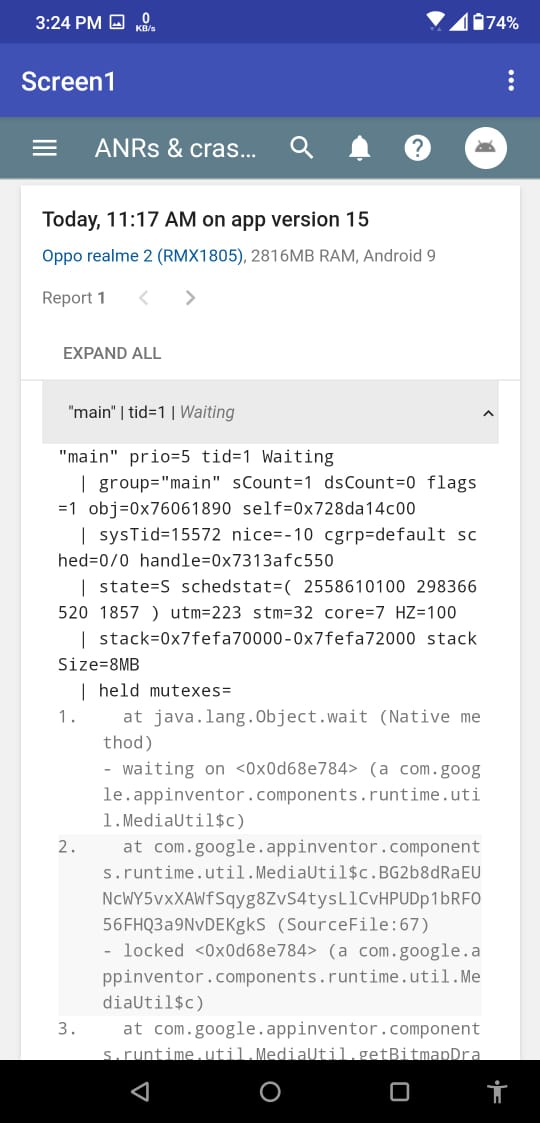The height and width of the screenshot is (1123, 540).
Task: Click EXPAND ALL button
Action: [112, 353]
